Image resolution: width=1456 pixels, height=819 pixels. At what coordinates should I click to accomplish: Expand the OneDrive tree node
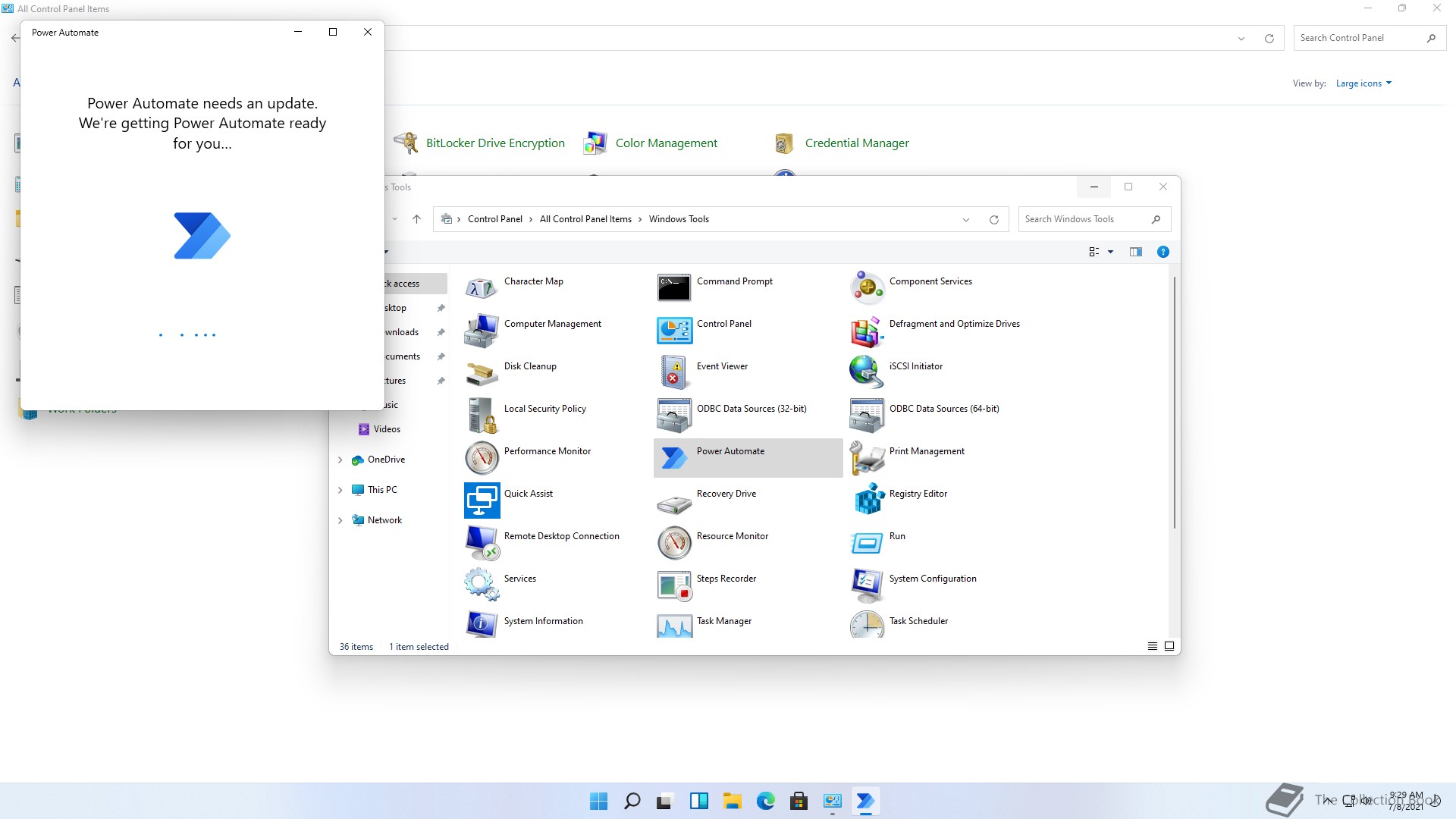pos(340,460)
